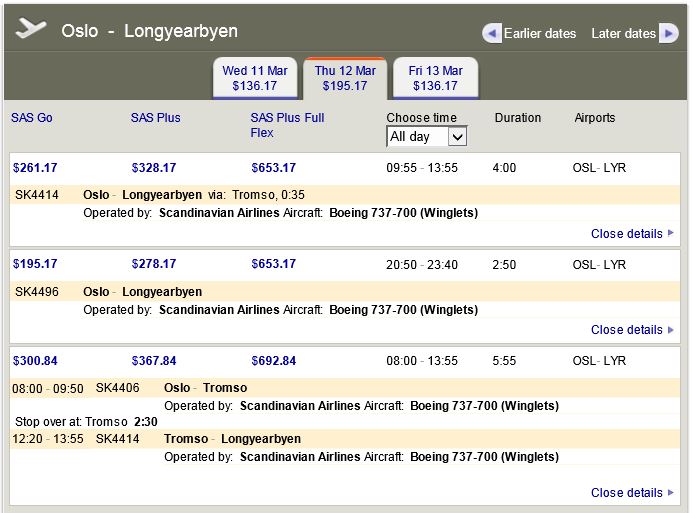Click the via Tromso, 0:35 text

[256, 195]
